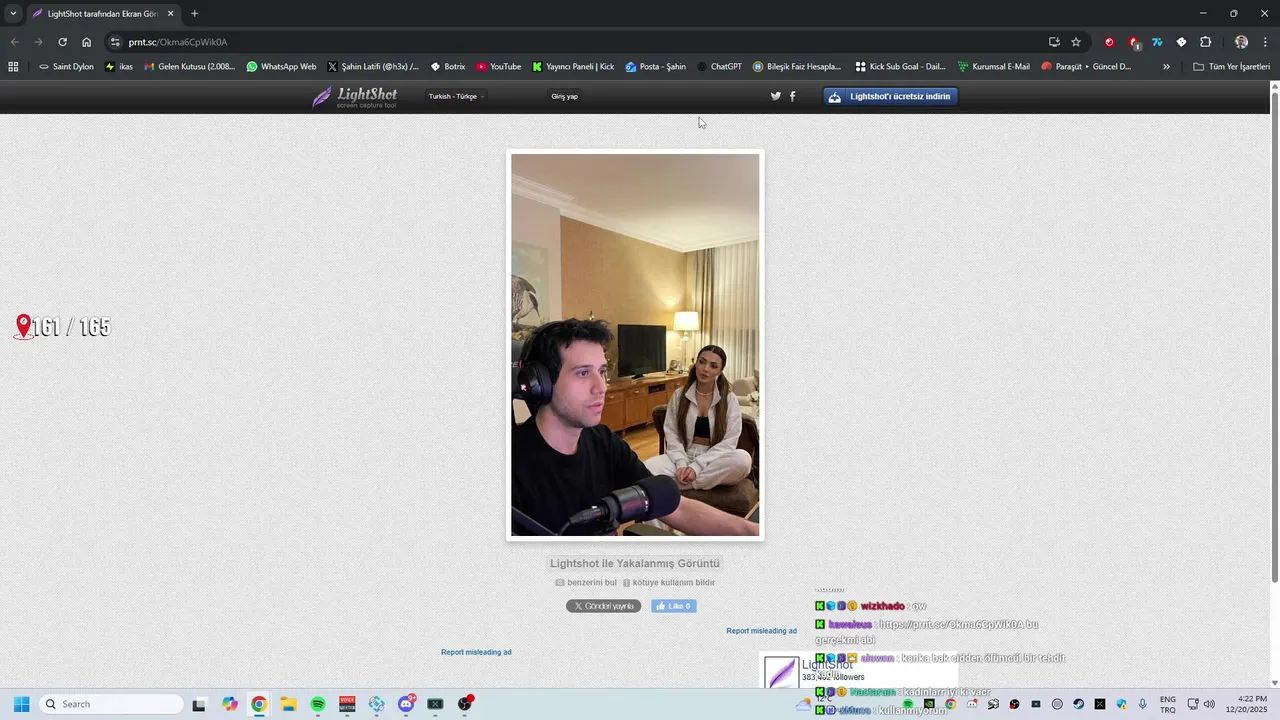
Task: Click the Steam tray icon
Action: coord(1078,704)
